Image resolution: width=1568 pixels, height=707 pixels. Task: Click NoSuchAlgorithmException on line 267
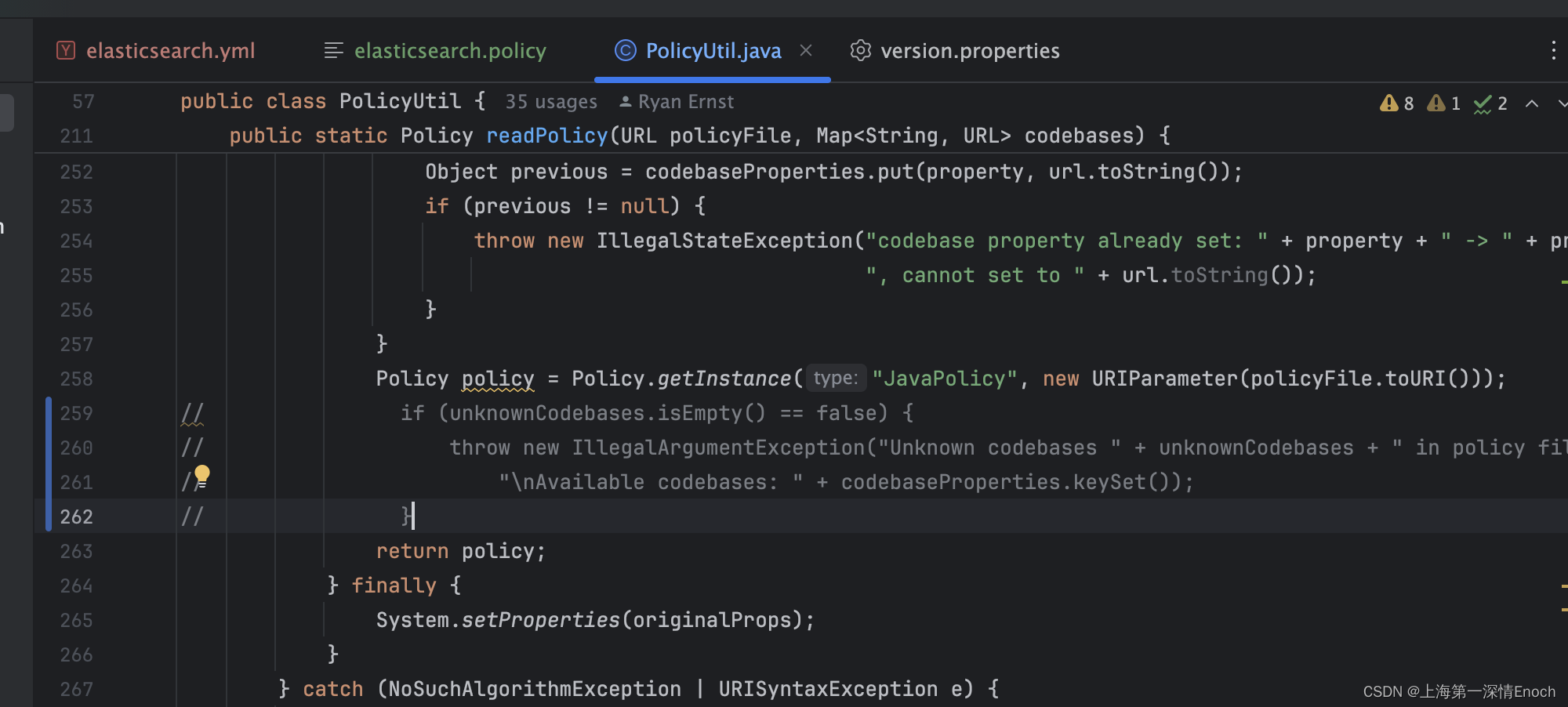pos(535,689)
